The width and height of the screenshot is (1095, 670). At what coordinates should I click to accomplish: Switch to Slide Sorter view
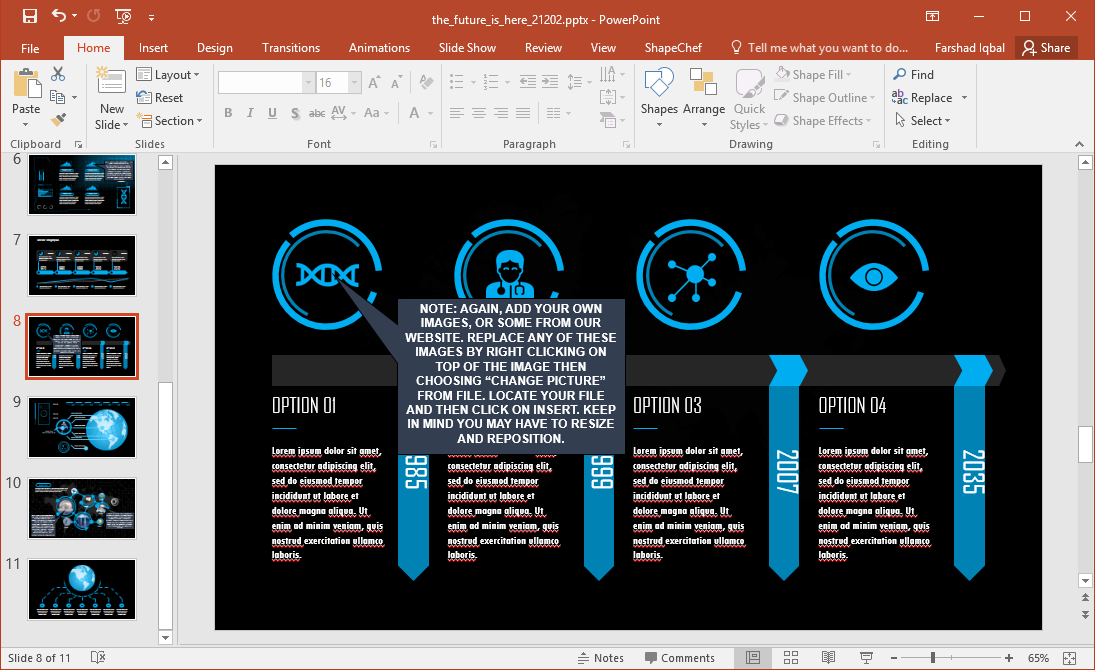coord(791,657)
